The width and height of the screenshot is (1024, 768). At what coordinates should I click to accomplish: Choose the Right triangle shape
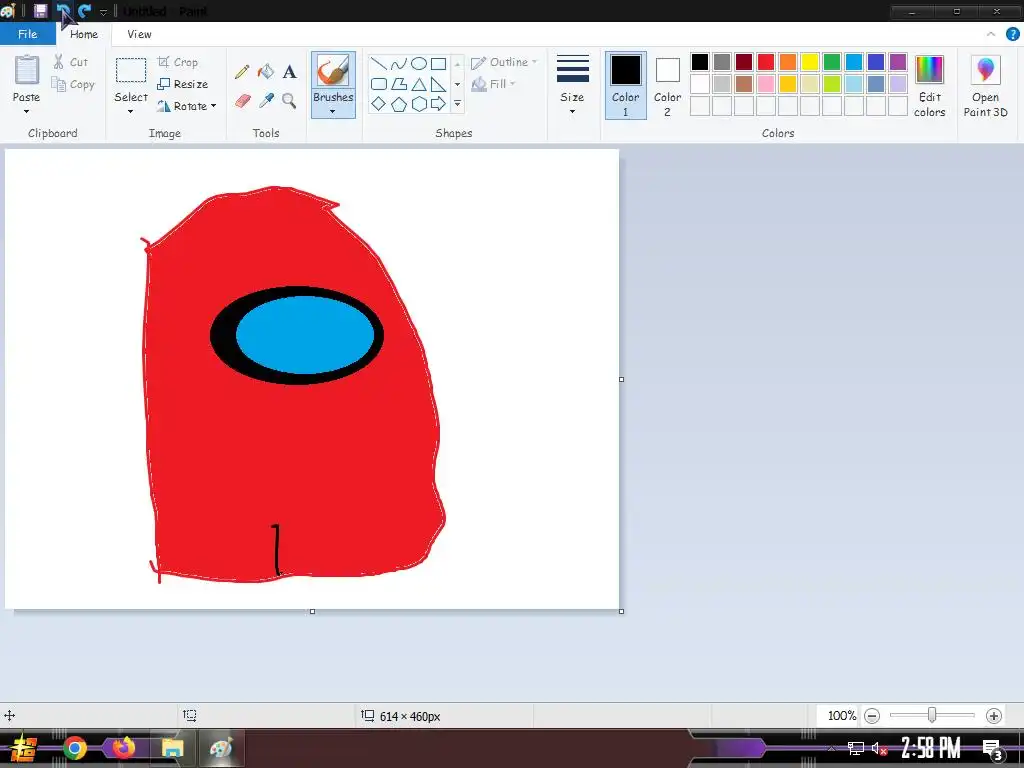(x=439, y=84)
